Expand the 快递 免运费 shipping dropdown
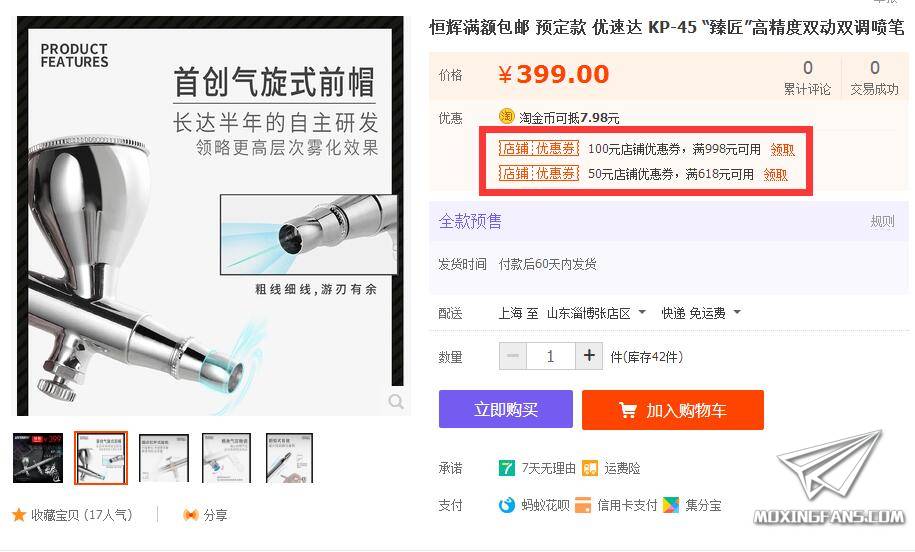 click(701, 313)
